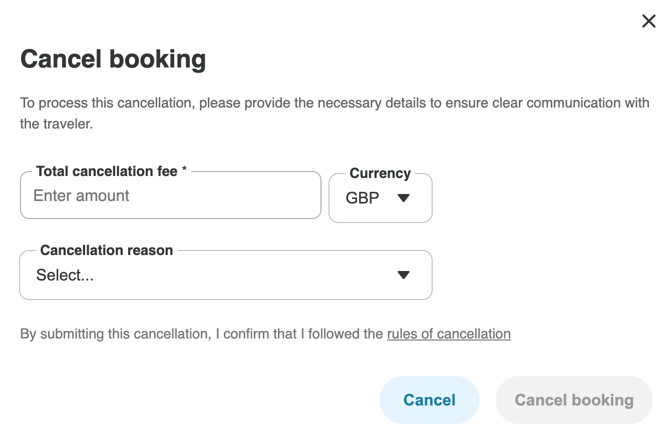670x441 pixels.
Task: Select the "GBP" currency value text
Action: click(362, 198)
